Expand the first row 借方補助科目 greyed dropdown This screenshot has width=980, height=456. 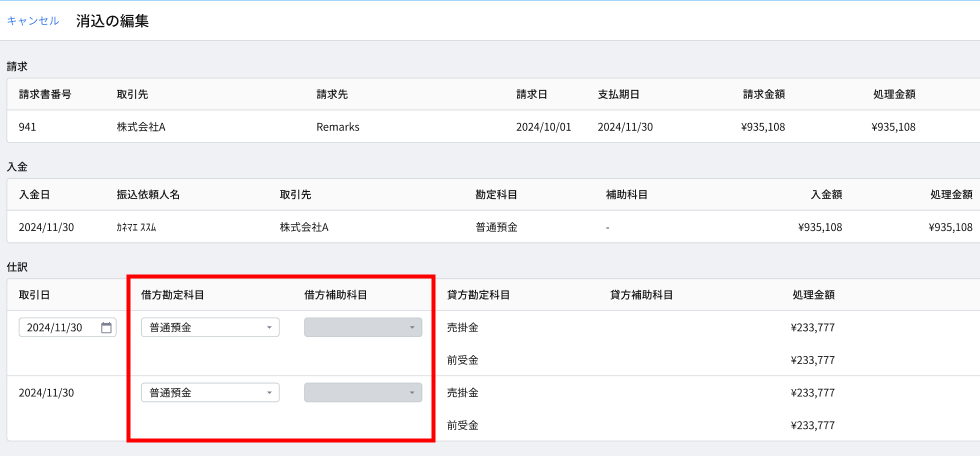[363, 327]
